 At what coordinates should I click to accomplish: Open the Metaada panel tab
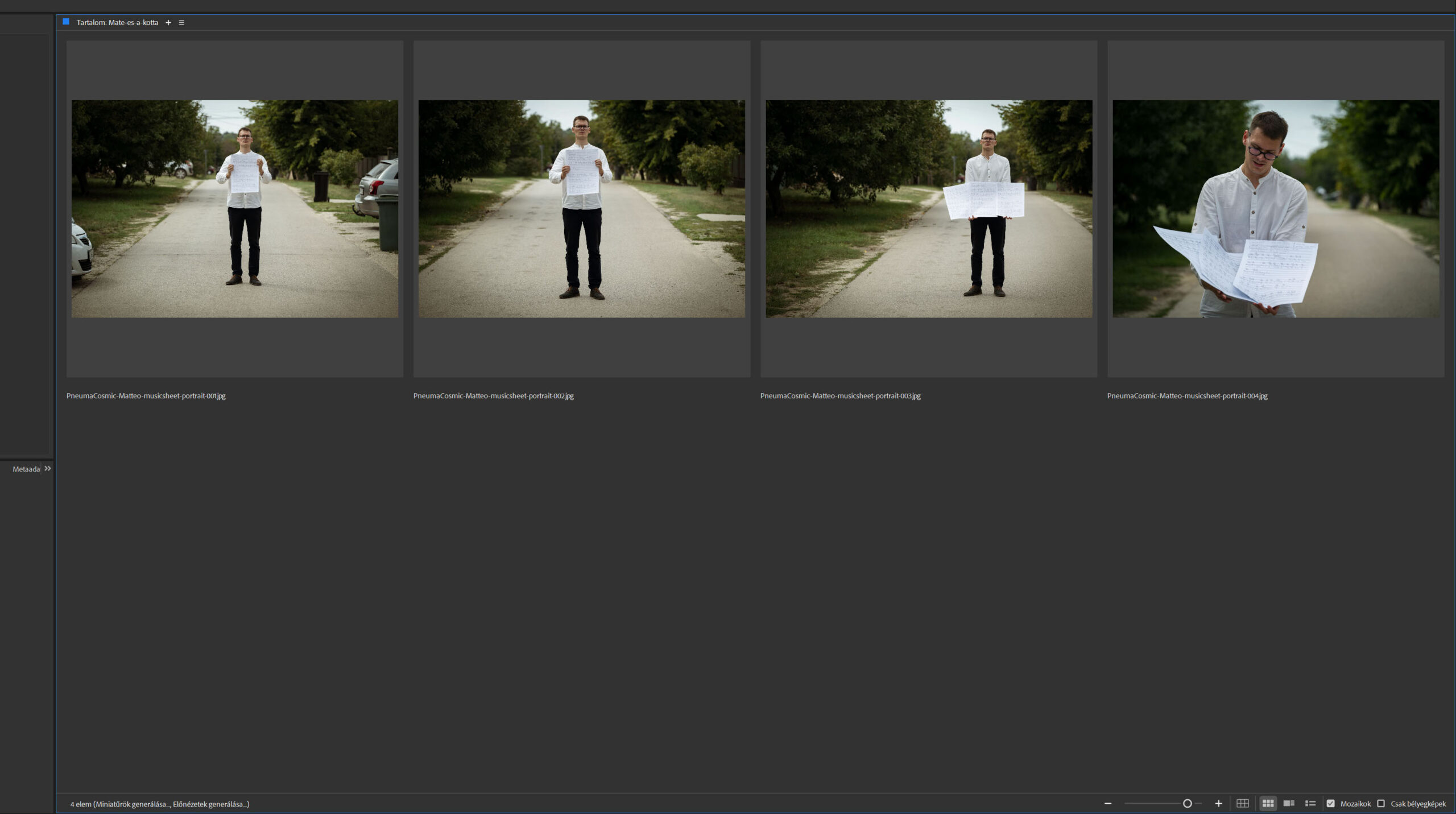[x=26, y=469]
